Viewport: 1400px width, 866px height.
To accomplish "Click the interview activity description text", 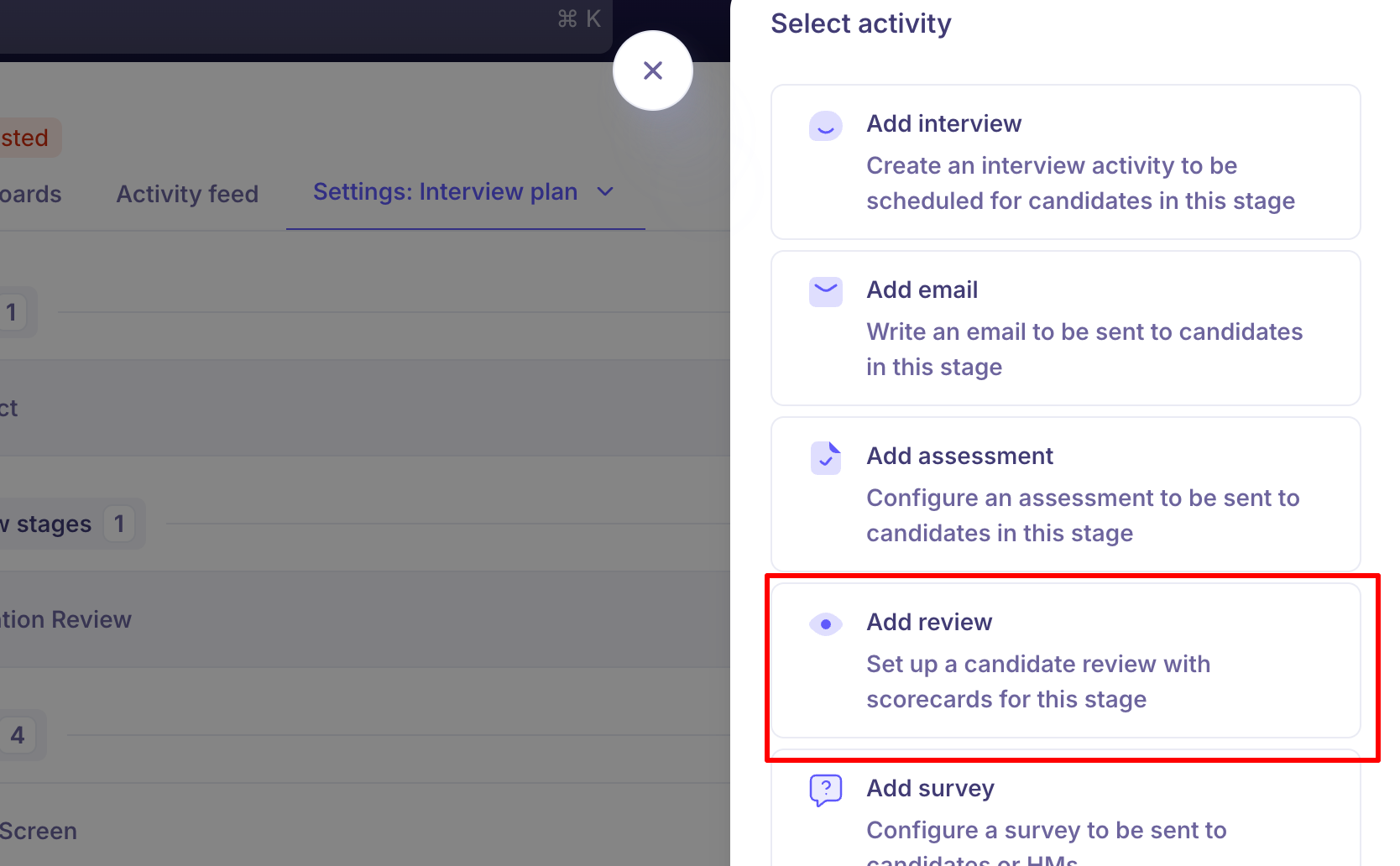I will pos(1080,183).
